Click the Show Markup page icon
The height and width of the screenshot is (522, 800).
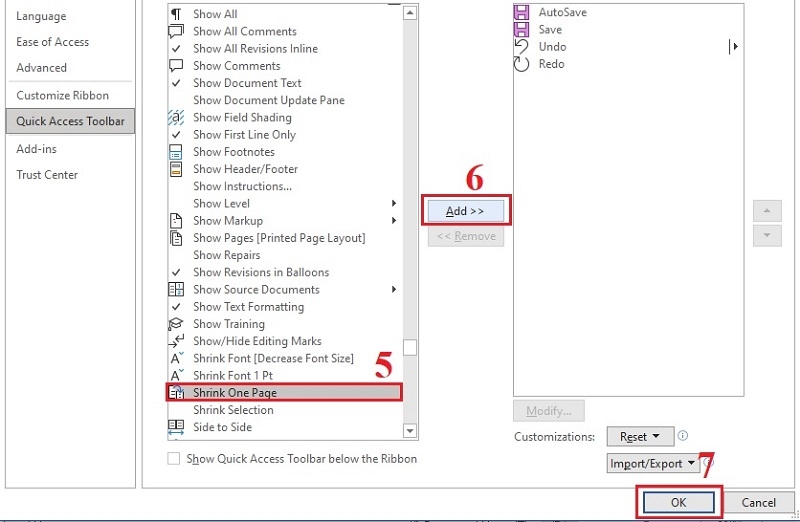(x=176, y=220)
